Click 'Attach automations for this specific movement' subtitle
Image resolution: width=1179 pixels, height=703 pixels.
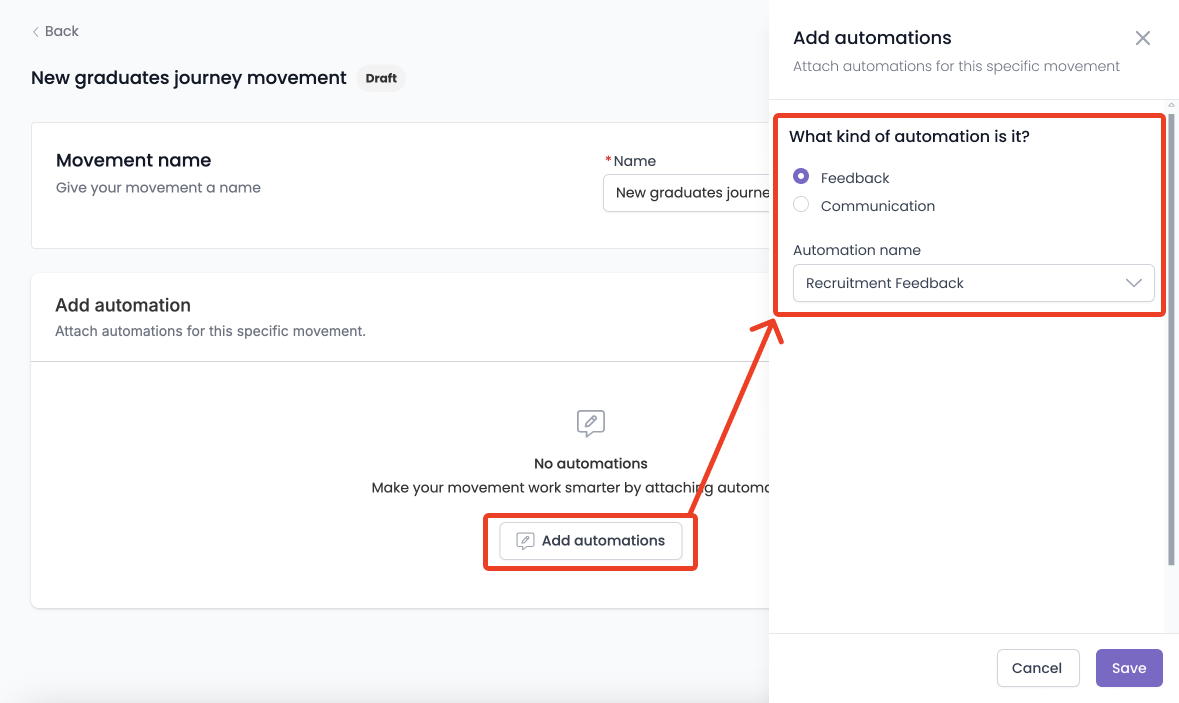point(956,66)
